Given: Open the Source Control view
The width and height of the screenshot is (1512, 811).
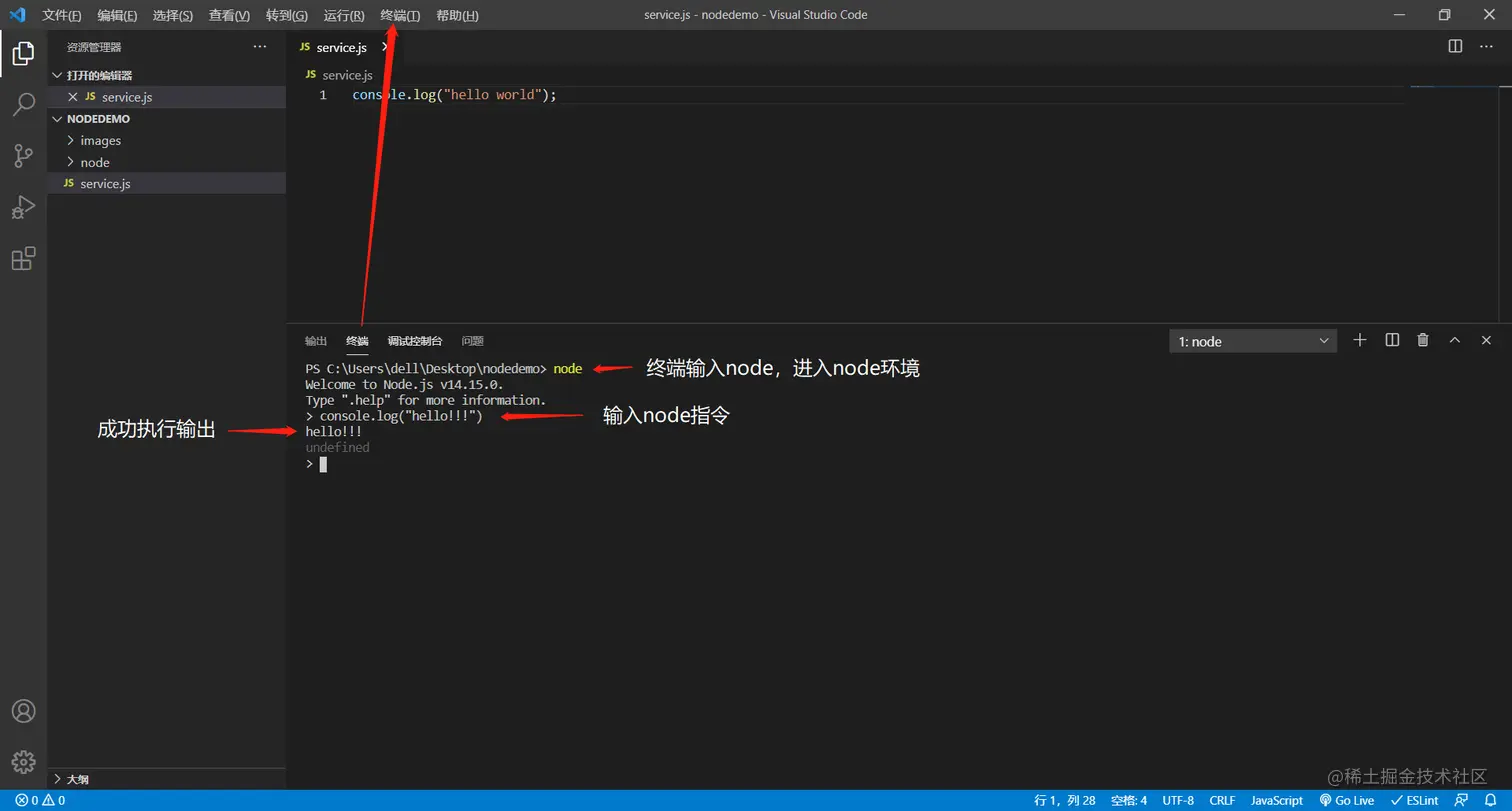Looking at the screenshot, I should (23, 155).
